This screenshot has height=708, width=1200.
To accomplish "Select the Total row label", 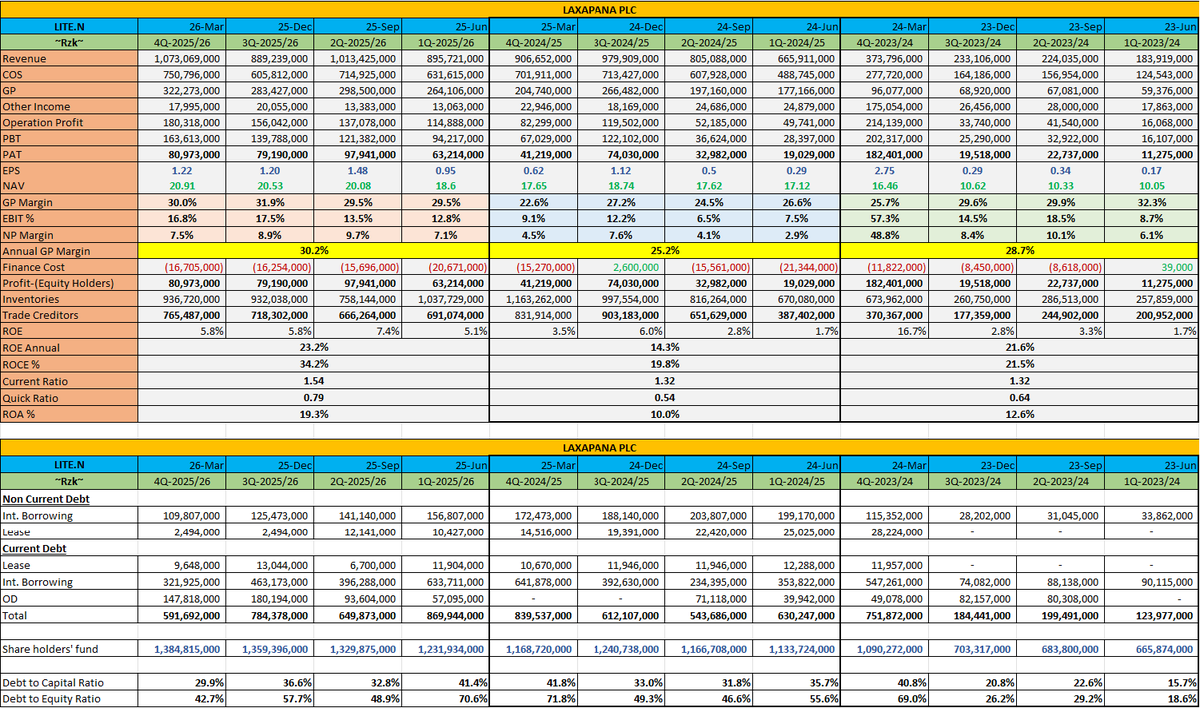I will click(x=16, y=616).
